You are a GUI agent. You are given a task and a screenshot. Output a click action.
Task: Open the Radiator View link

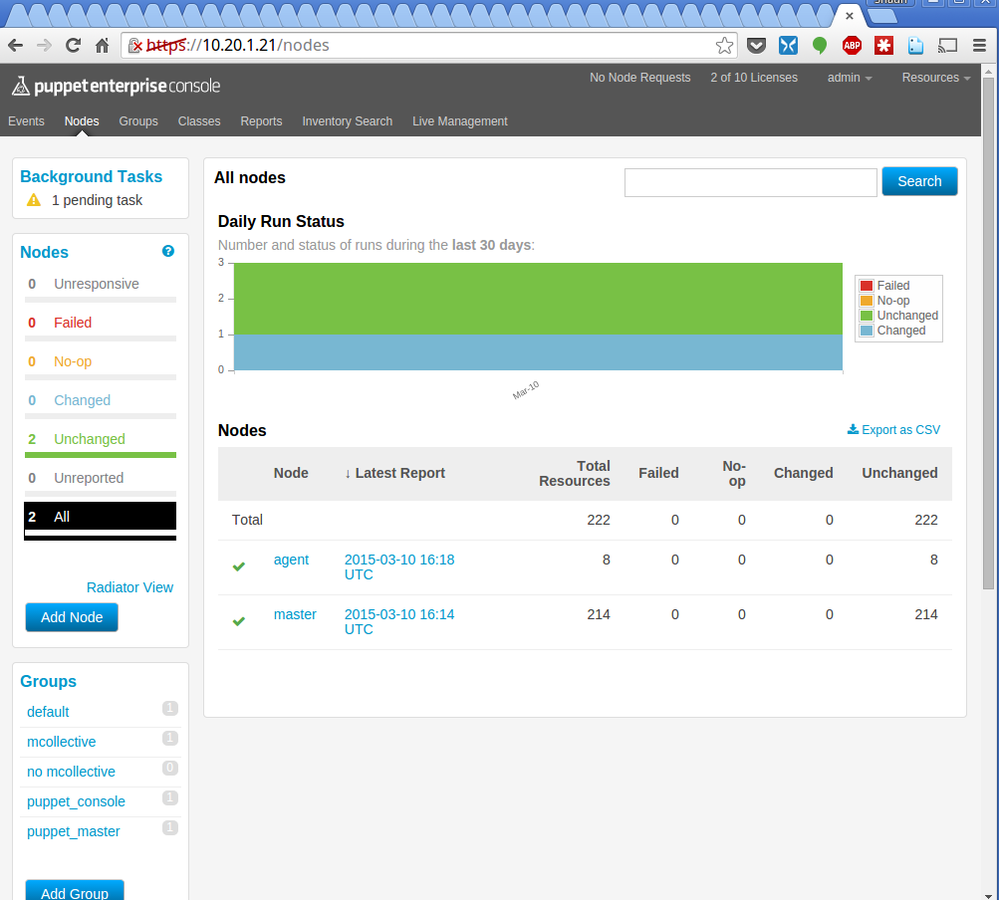[x=130, y=587]
